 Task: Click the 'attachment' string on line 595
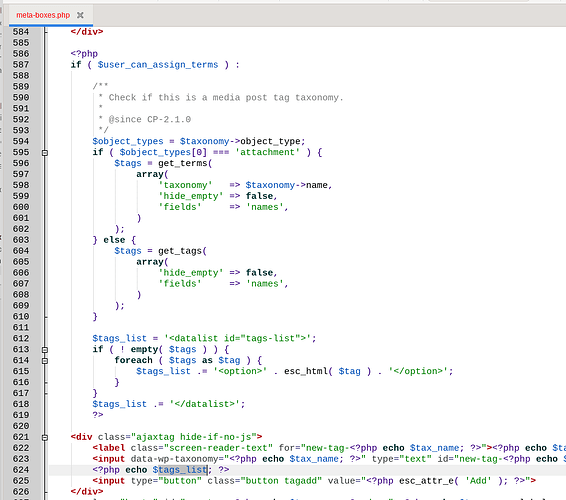coord(267,152)
